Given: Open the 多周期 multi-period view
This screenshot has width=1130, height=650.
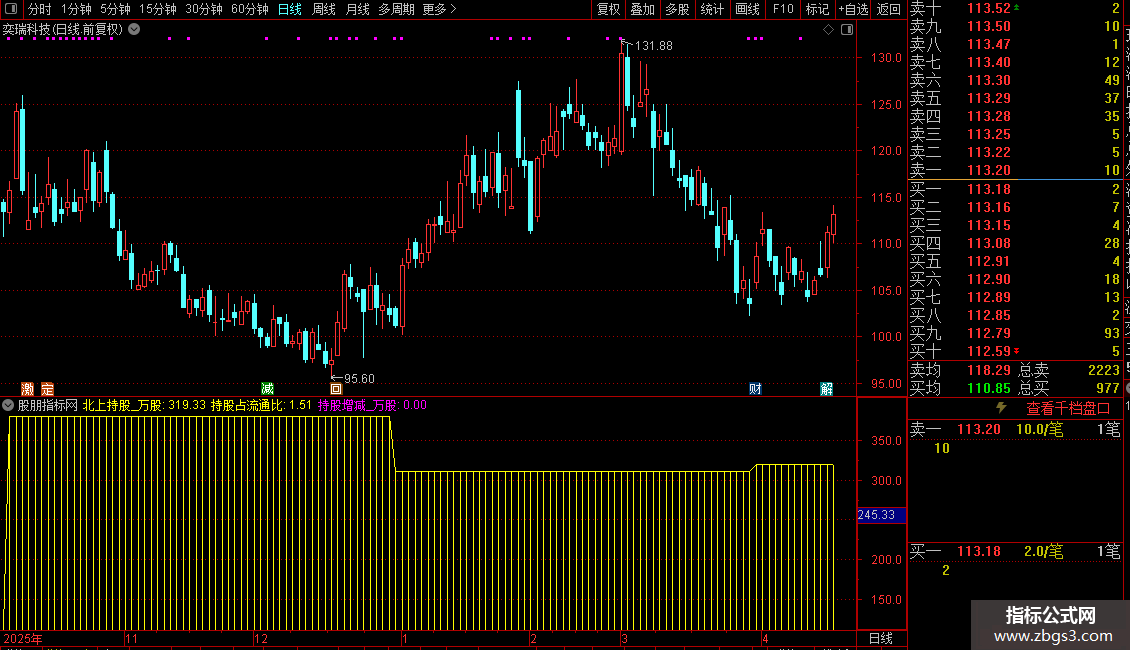Looking at the screenshot, I should pyautogui.click(x=396, y=9).
